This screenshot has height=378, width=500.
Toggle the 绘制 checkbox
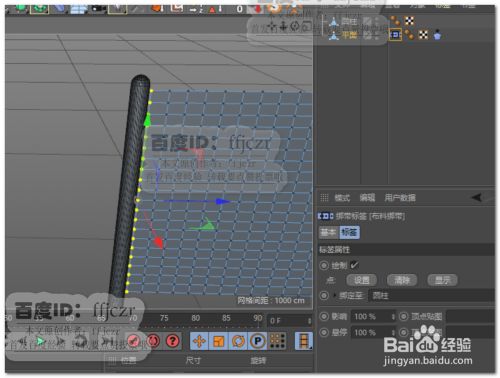click(x=354, y=265)
